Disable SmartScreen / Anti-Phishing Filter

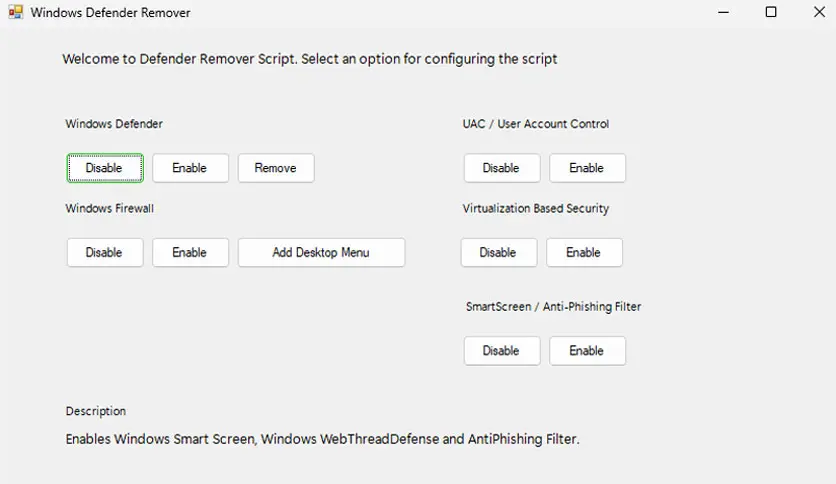tap(501, 350)
